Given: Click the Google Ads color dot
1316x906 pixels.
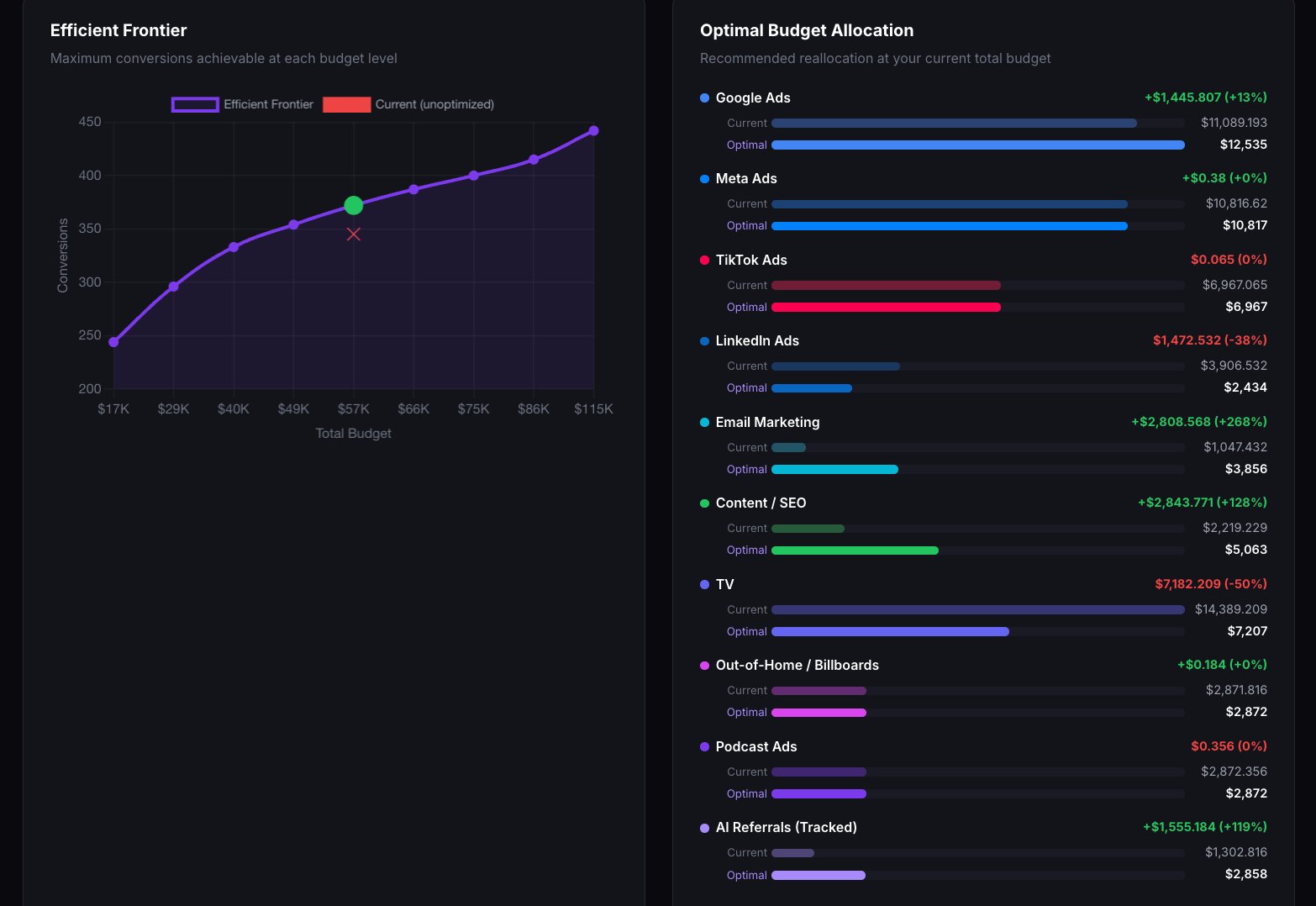Looking at the screenshot, I should coord(704,98).
